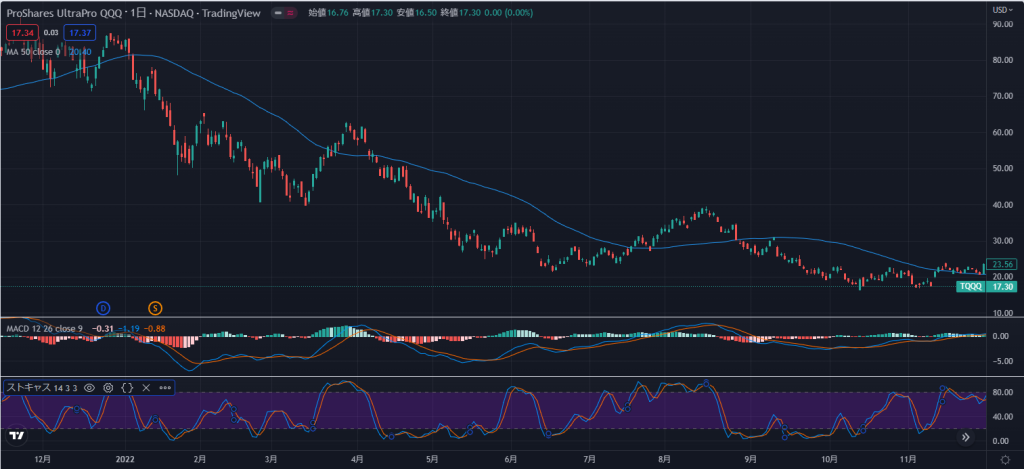Open Stochastic source code braces icon
The image size is (1024, 469).
pos(127,387)
